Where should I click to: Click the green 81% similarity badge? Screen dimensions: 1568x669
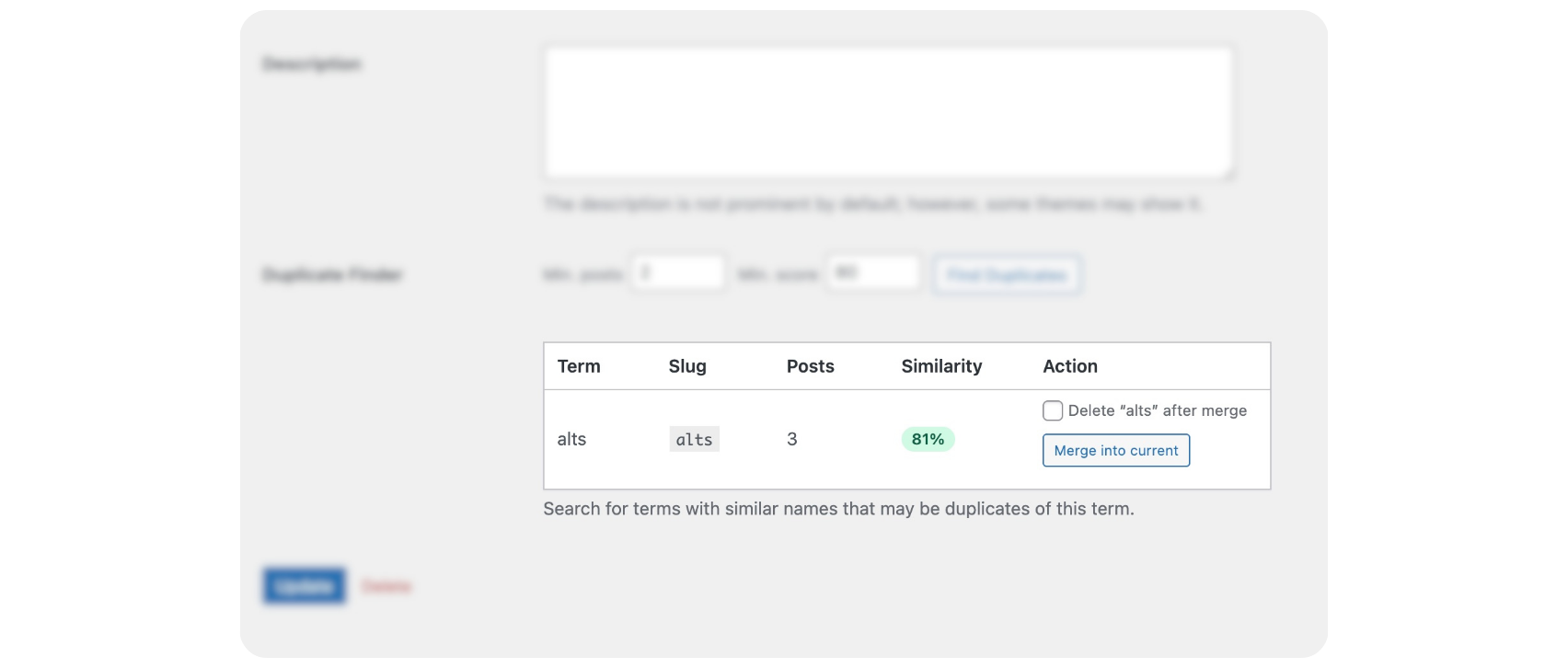pyautogui.click(x=928, y=439)
